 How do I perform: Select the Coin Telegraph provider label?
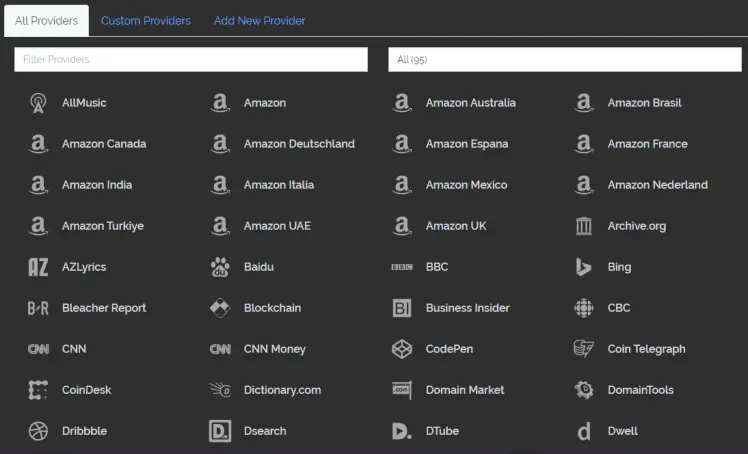(x=646, y=349)
